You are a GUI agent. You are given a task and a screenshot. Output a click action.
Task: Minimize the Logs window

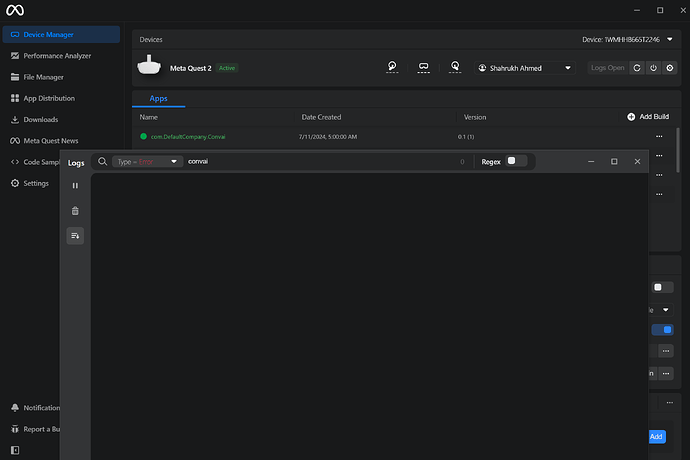coord(591,162)
